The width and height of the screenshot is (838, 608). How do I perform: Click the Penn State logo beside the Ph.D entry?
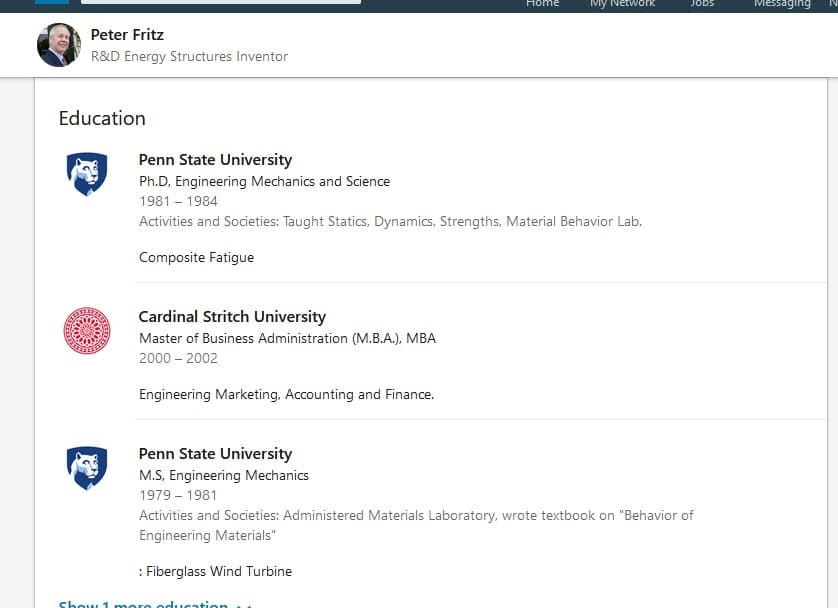point(87,174)
